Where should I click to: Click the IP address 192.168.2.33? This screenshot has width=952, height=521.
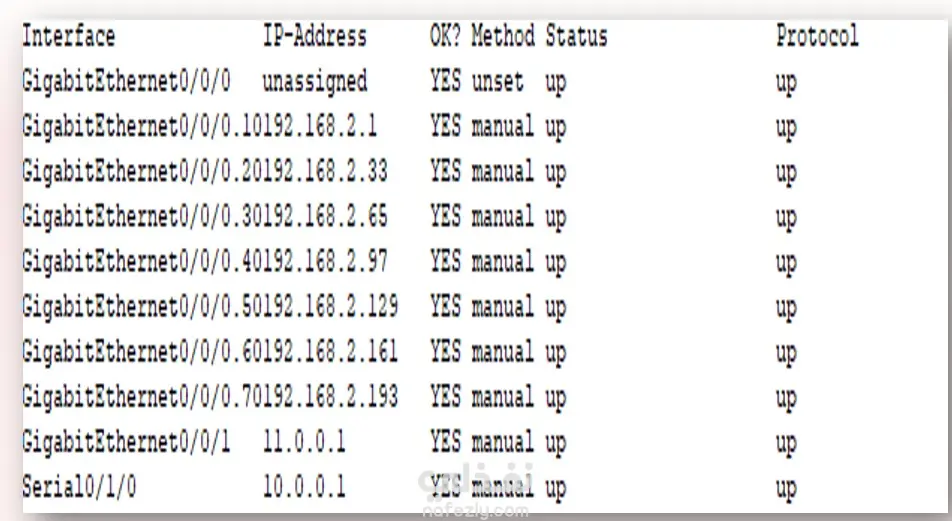tap(325, 172)
